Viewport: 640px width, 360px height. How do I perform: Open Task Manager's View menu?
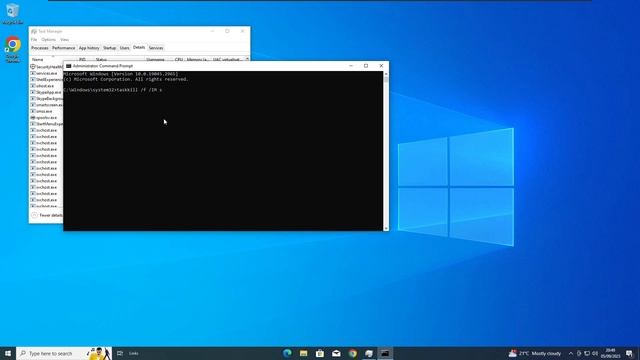click(64, 40)
